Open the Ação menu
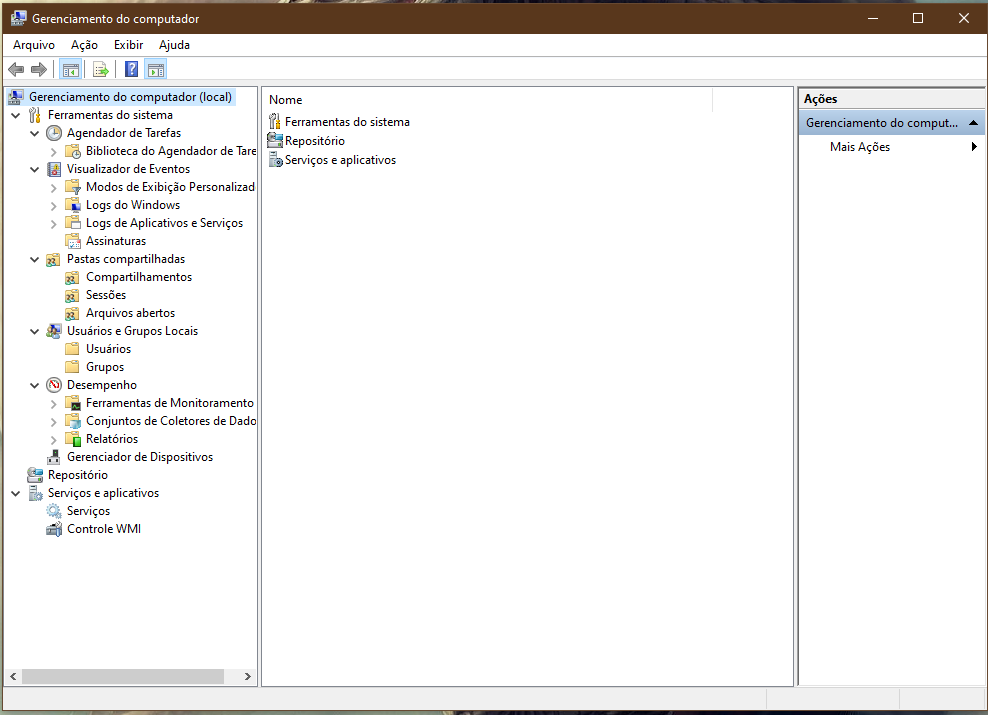This screenshot has width=988, height=715. [84, 45]
